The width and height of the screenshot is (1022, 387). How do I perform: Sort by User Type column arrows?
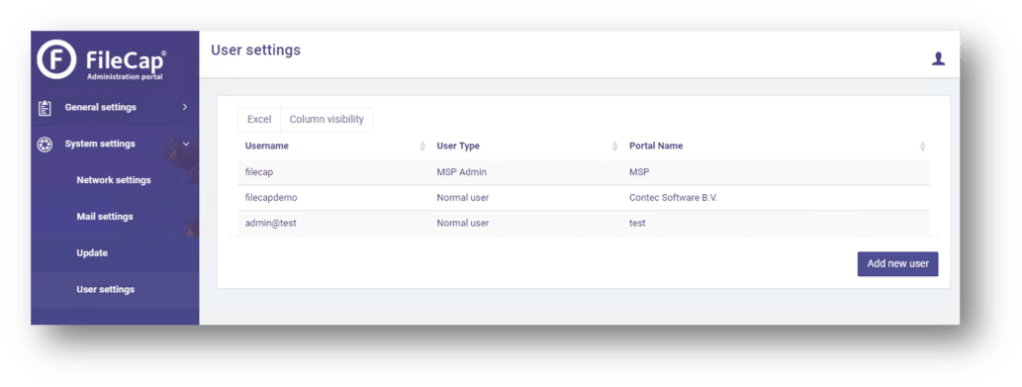615,147
